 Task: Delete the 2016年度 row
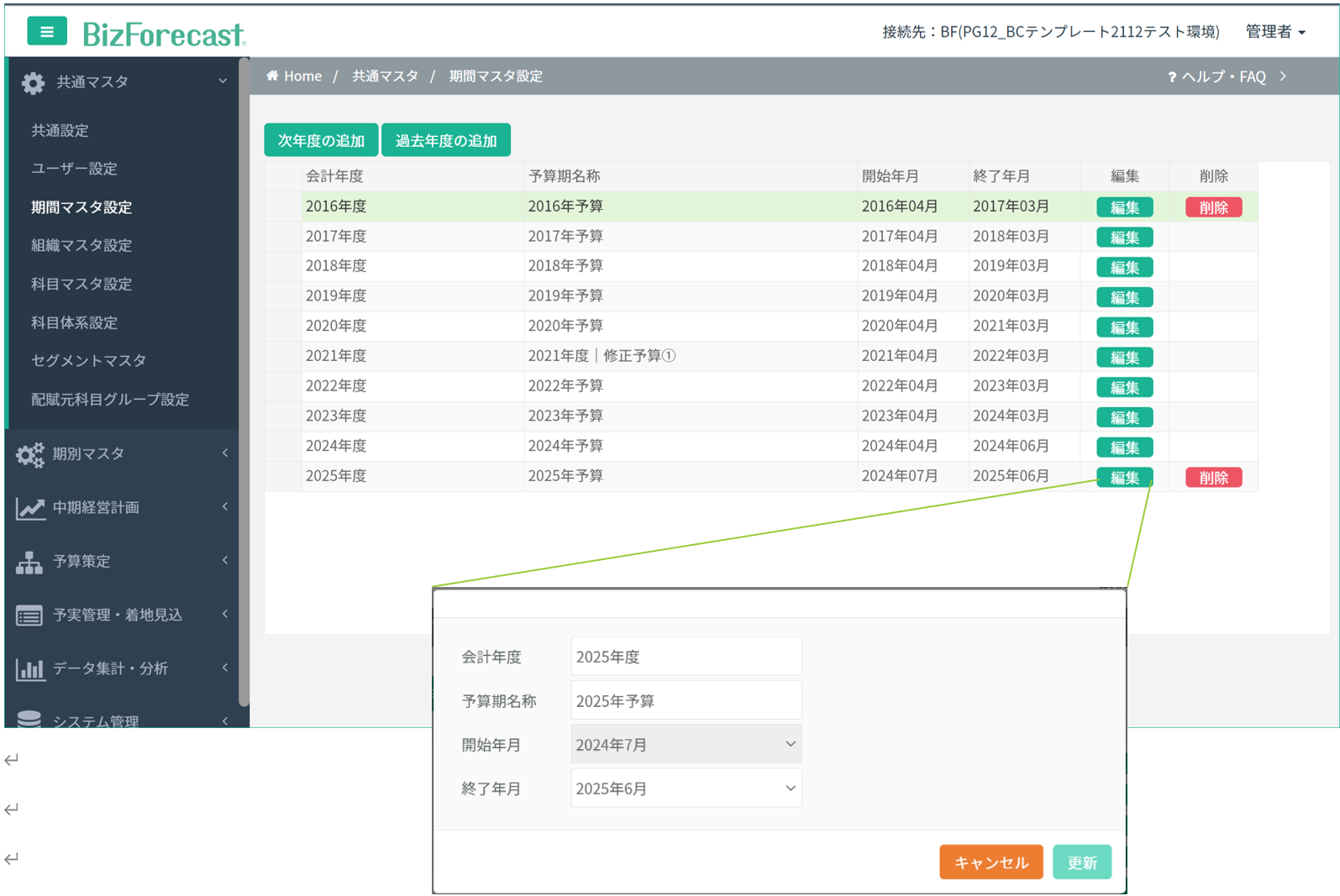point(1213,207)
